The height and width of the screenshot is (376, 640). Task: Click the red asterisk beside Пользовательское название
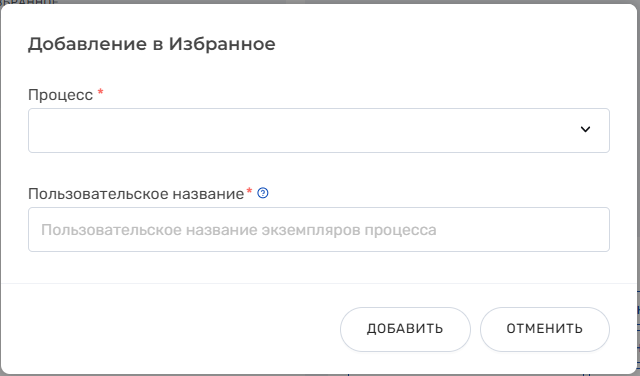pos(249,191)
